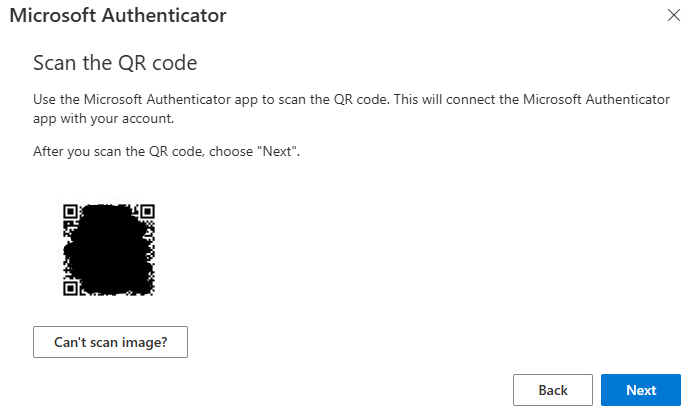Click the quoted "Next" word in the instructions
The image size is (694, 412).
coord(277,151)
